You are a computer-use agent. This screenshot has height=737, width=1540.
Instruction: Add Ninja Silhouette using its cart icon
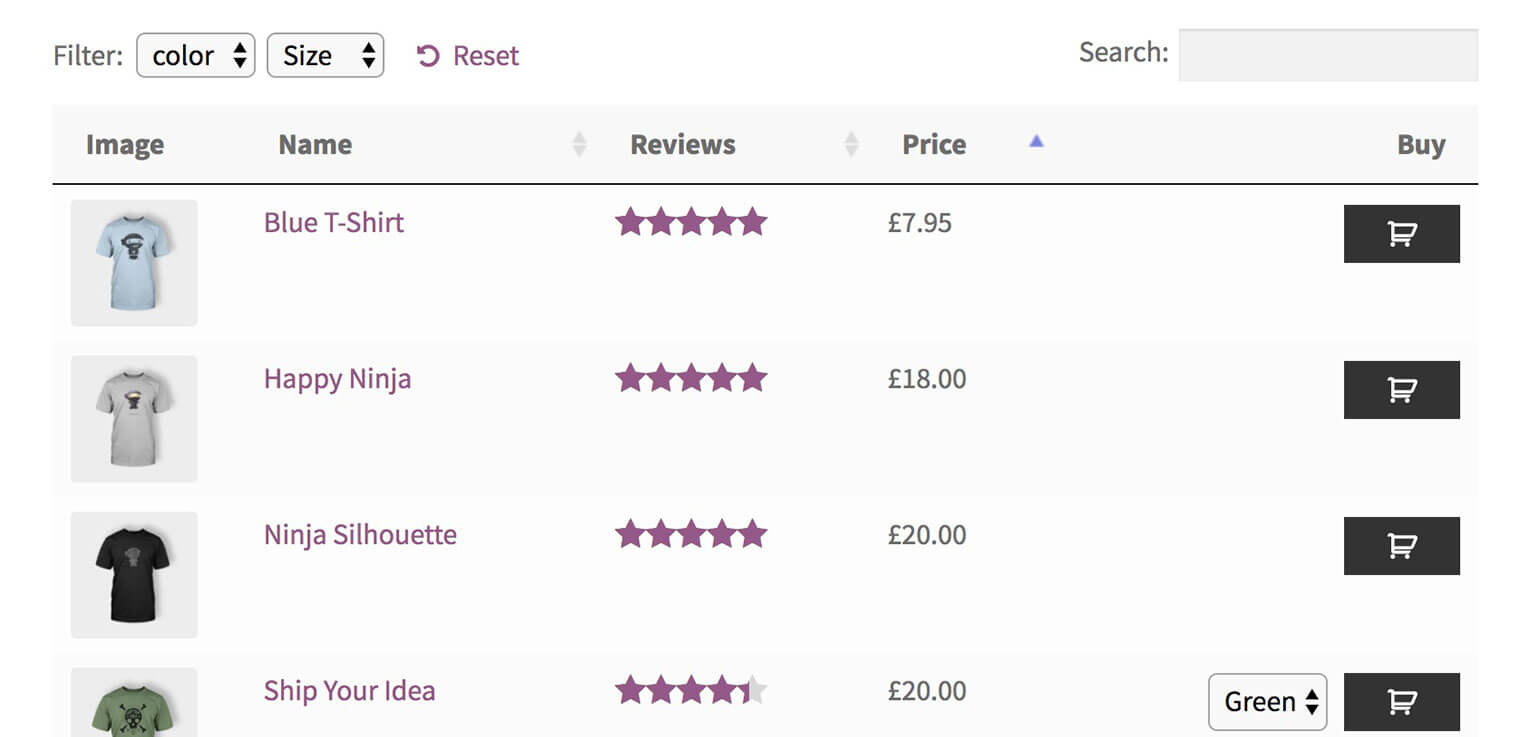pos(1401,545)
